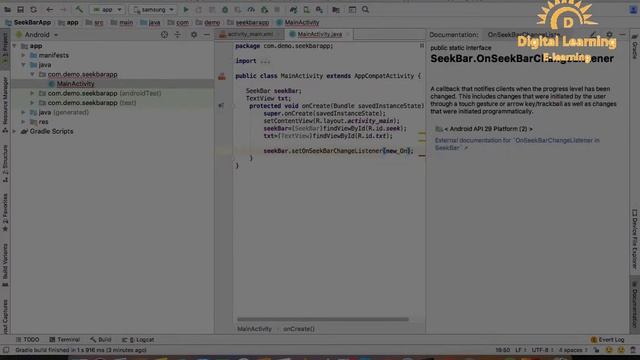Viewport: 640px width, 360px height.
Task: Click Android API 29 Platform link
Action: [x=488, y=129]
